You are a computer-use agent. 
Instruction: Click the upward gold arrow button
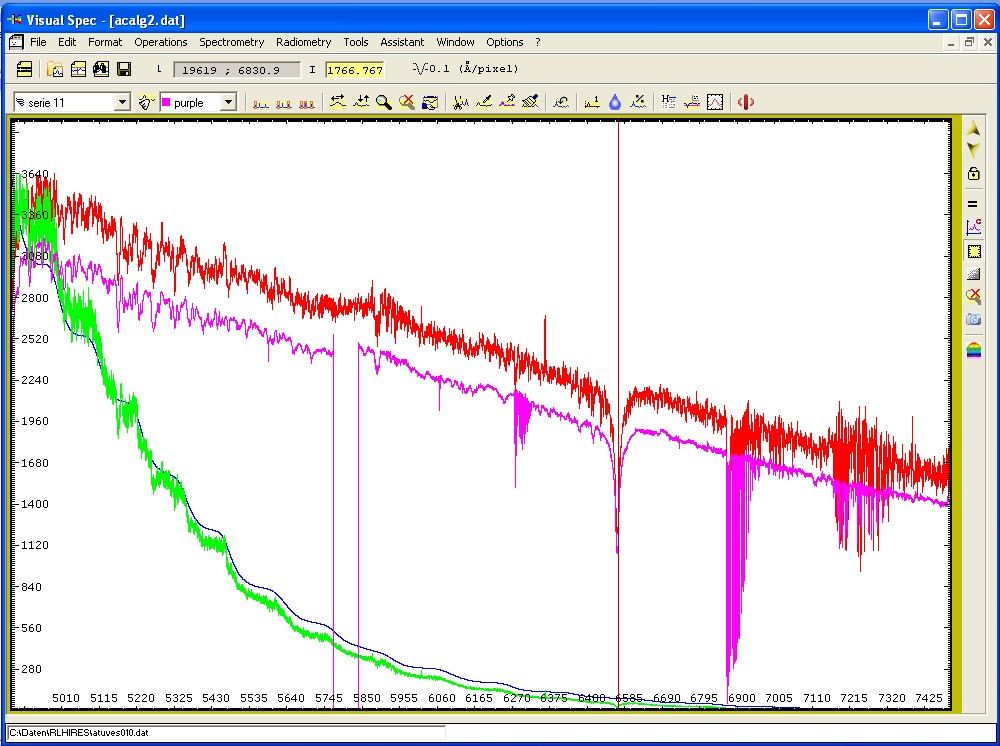pos(973,130)
